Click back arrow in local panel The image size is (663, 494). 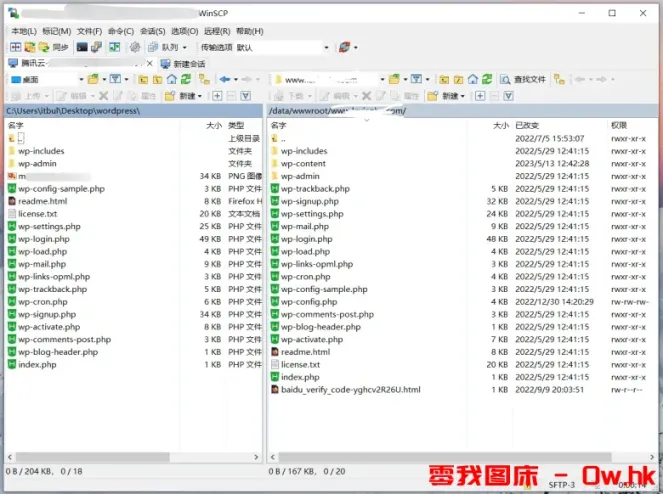click(224, 79)
